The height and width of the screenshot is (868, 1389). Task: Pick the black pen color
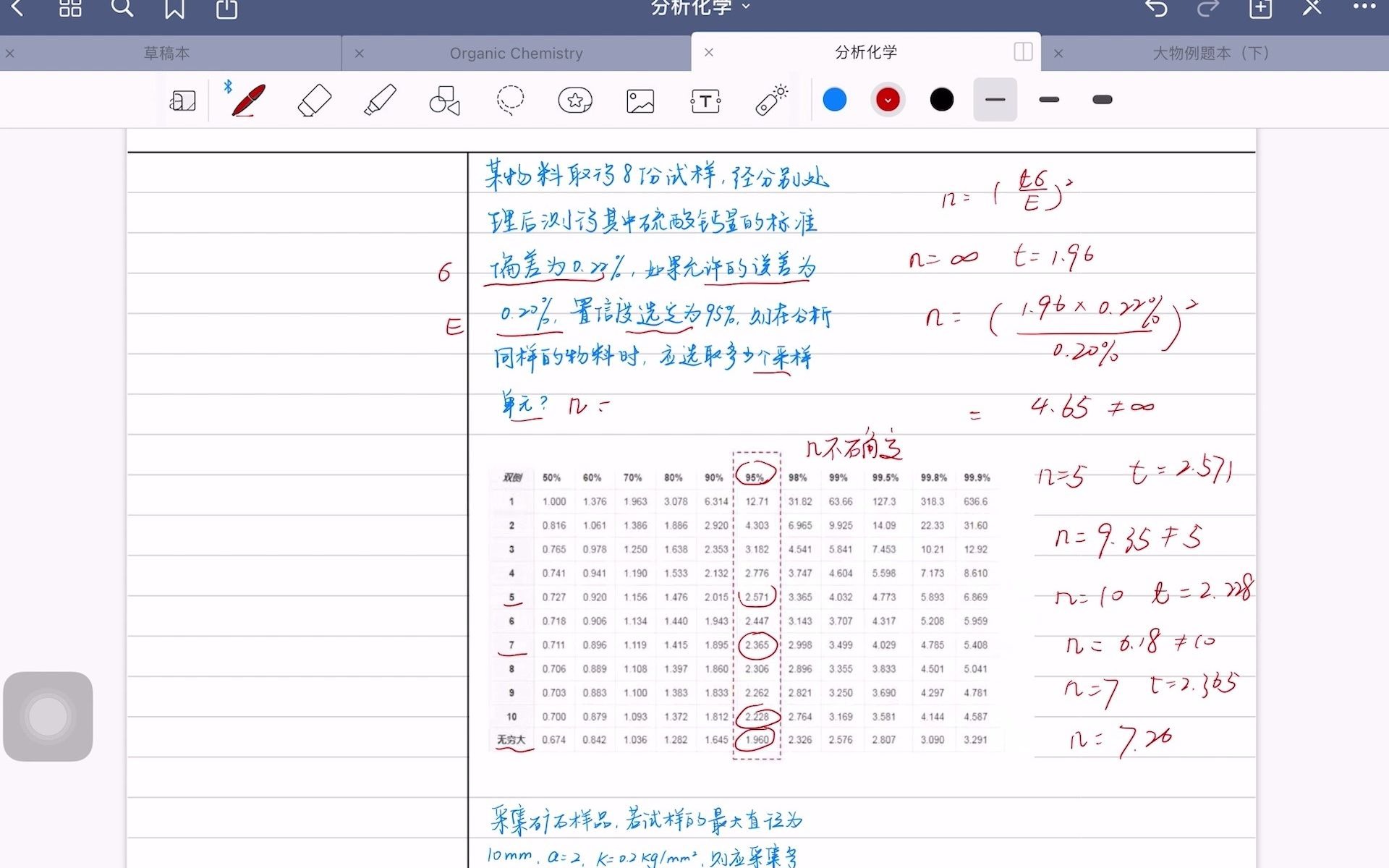(x=941, y=100)
